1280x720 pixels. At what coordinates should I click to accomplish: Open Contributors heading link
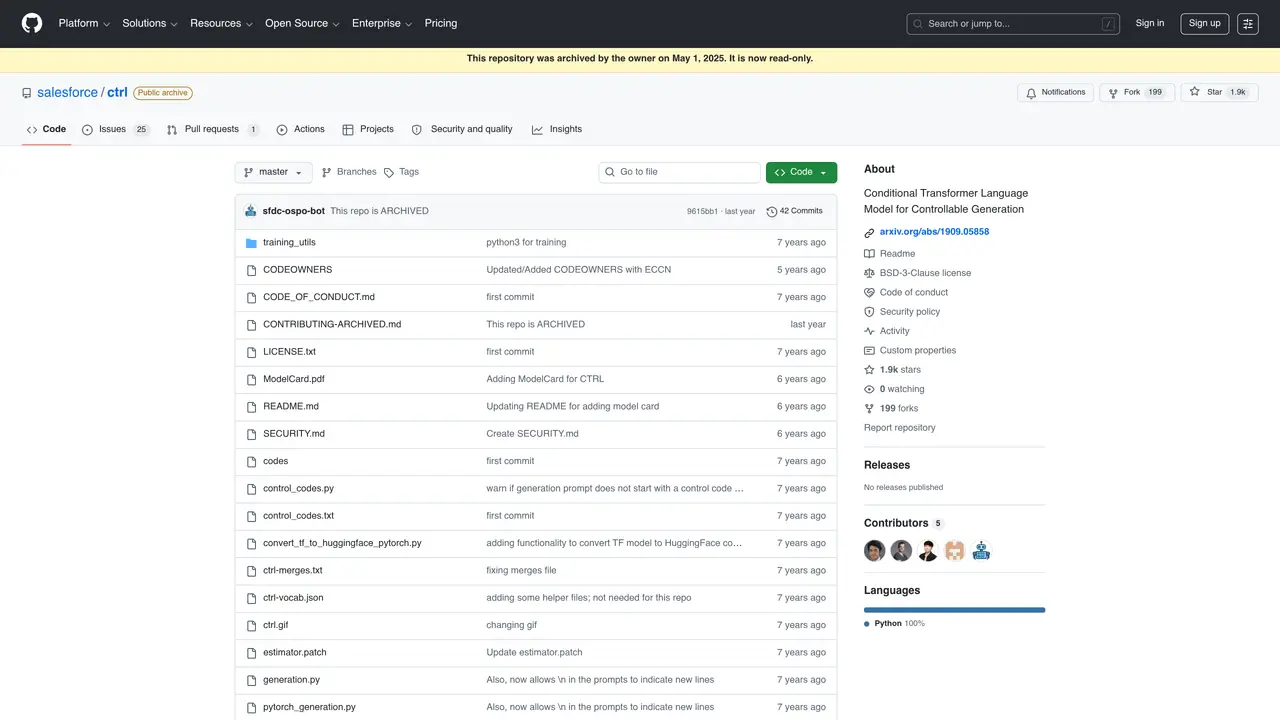tap(903, 523)
